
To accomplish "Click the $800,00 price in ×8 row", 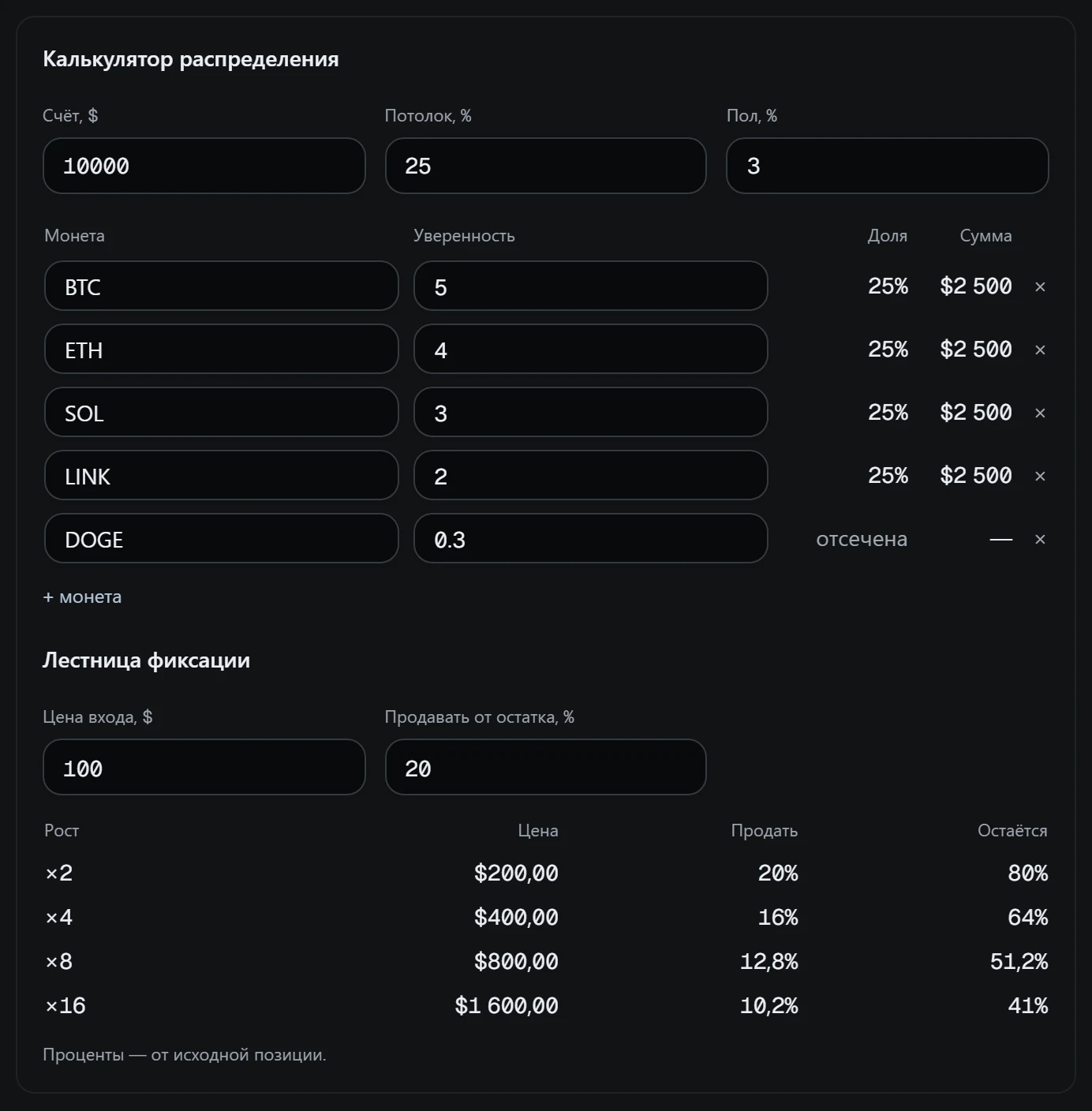I will tap(516, 962).
